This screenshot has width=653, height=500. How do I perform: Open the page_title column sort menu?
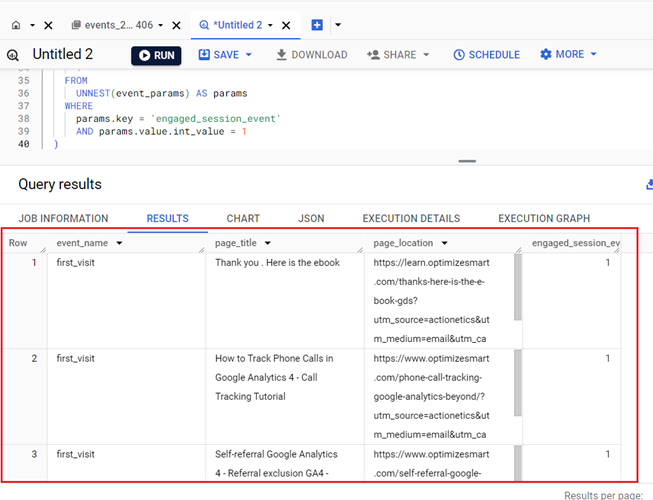tap(268, 243)
